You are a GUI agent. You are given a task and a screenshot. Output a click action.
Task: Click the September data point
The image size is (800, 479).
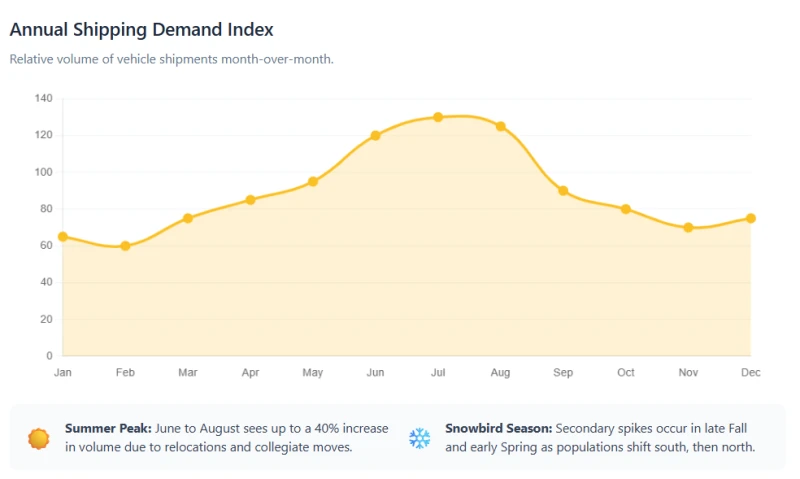[563, 191]
